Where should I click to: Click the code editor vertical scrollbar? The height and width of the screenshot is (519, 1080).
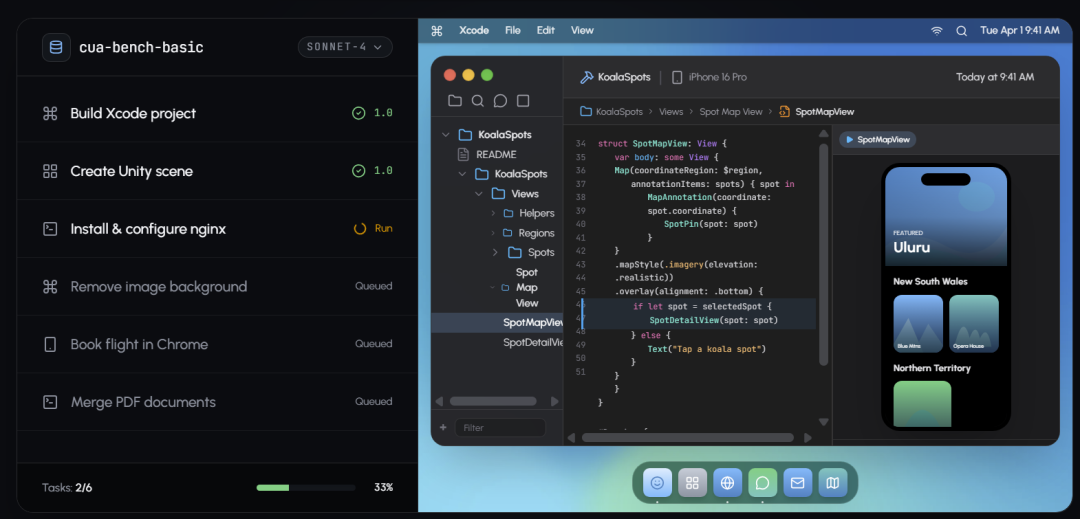point(823,255)
